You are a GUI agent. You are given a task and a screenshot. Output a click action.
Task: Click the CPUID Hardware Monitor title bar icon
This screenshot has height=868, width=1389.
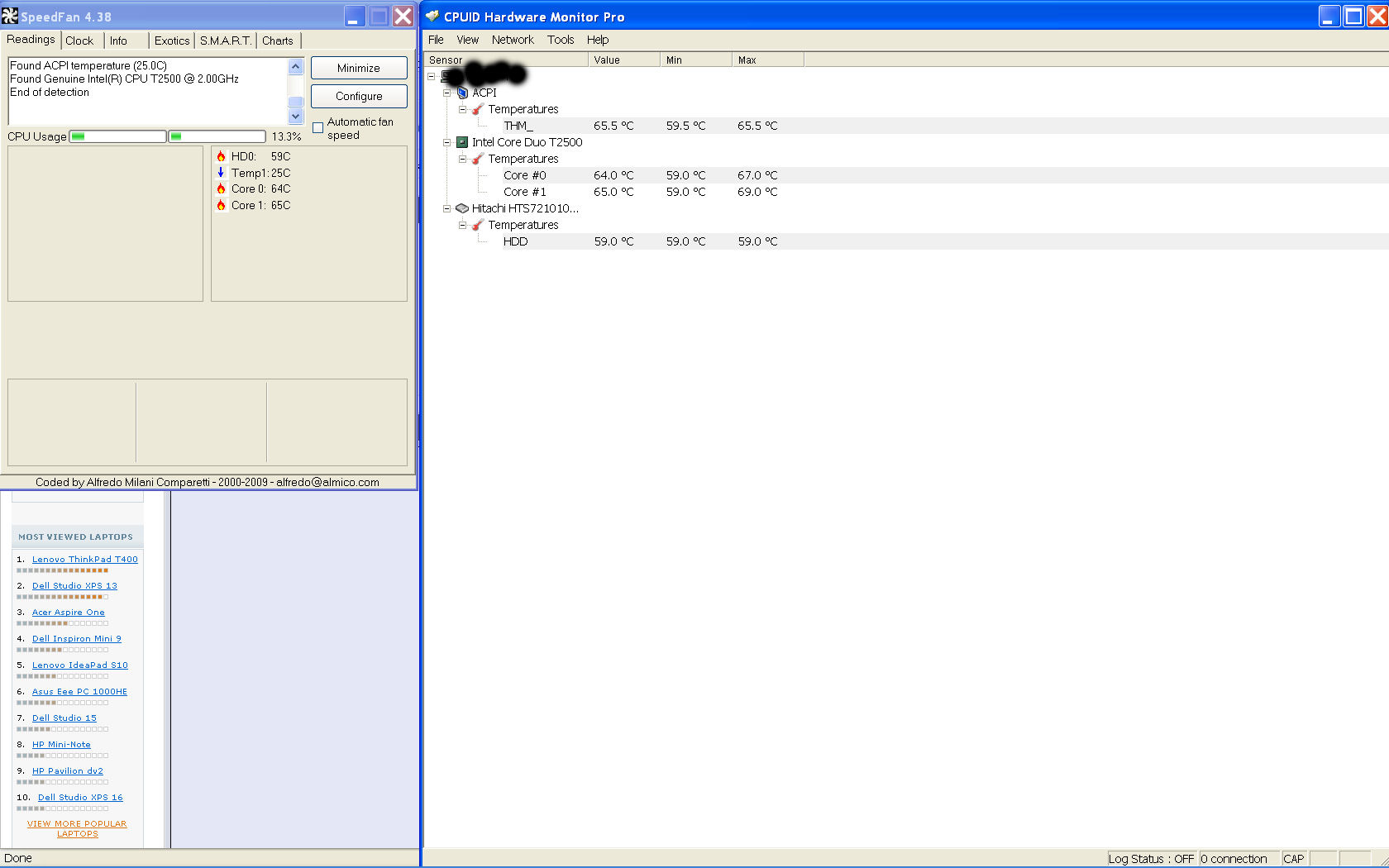(x=432, y=16)
